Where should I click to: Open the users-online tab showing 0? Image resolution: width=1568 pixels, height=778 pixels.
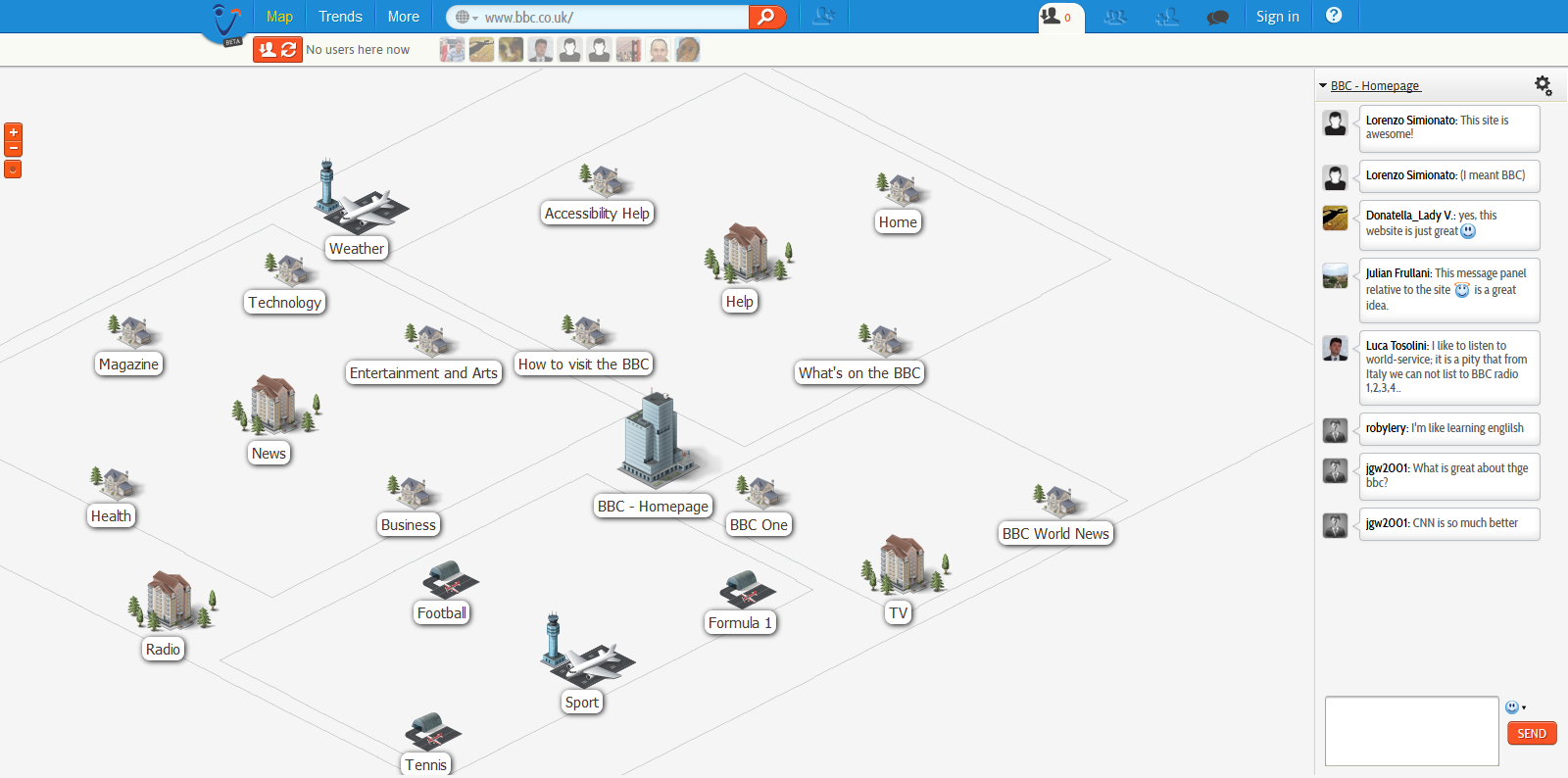coord(1059,17)
